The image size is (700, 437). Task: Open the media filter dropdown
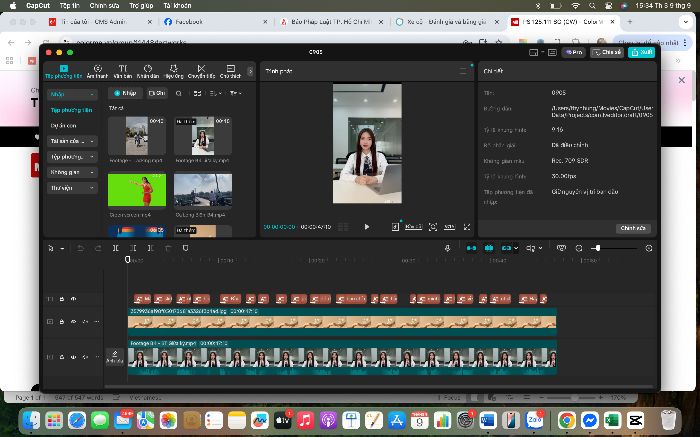tap(236, 93)
